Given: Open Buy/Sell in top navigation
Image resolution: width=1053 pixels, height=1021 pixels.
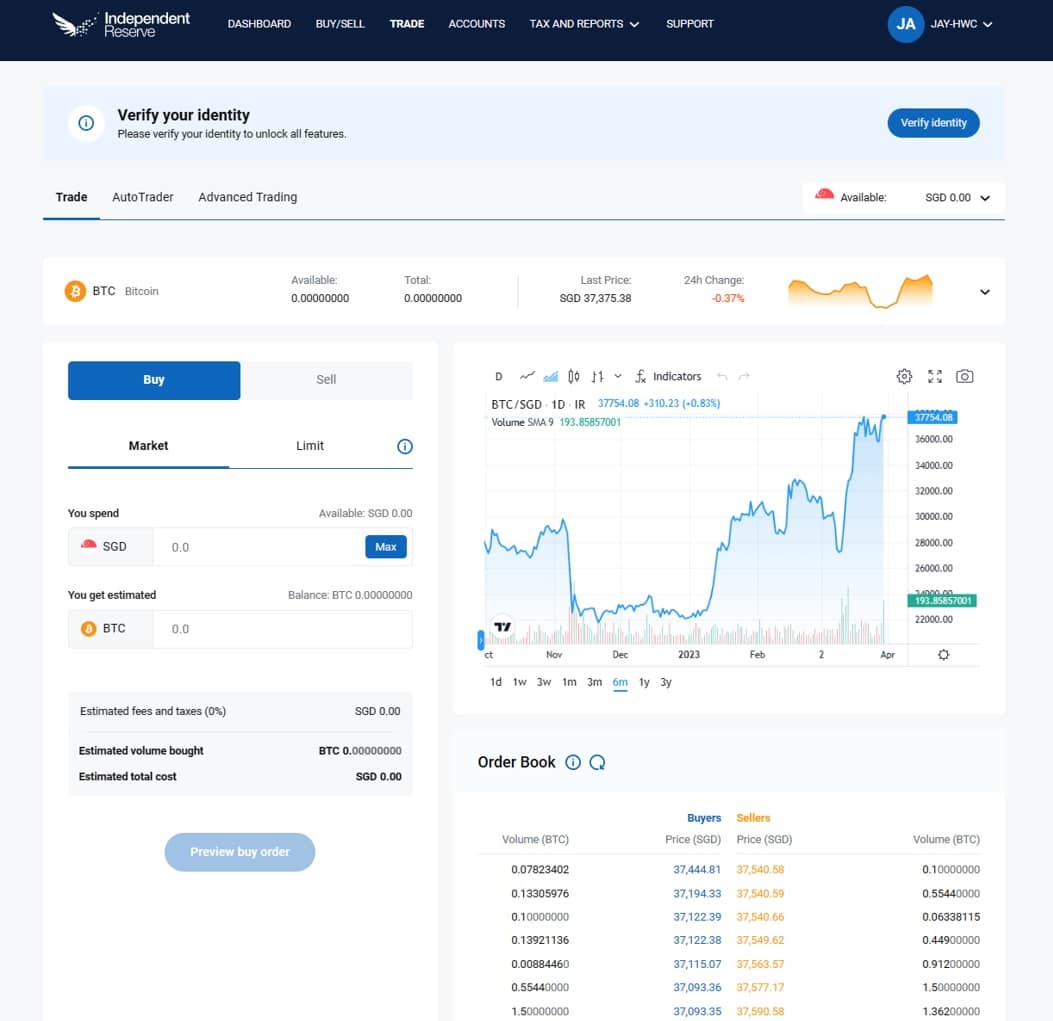Looking at the screenshot, I should coord(340,24).
